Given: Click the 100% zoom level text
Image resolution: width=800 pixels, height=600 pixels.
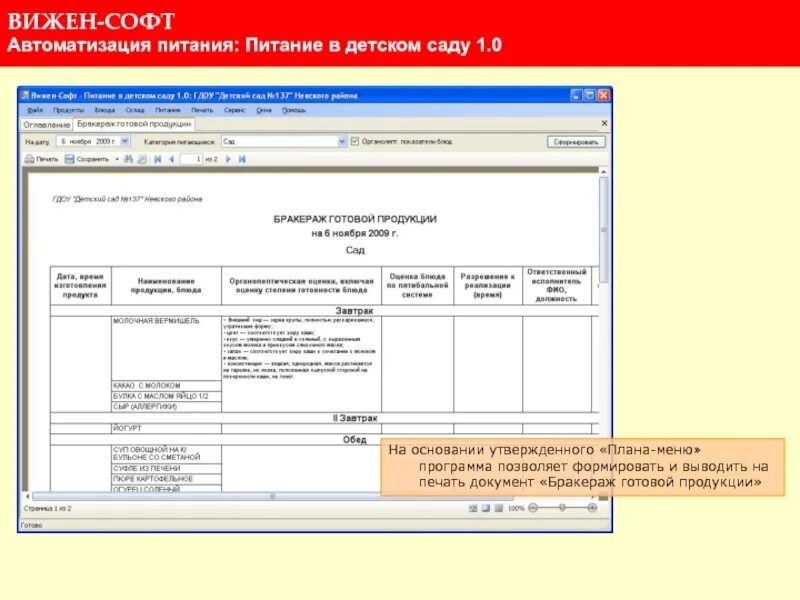Looking at the screenshot, I should pos(516,508).
